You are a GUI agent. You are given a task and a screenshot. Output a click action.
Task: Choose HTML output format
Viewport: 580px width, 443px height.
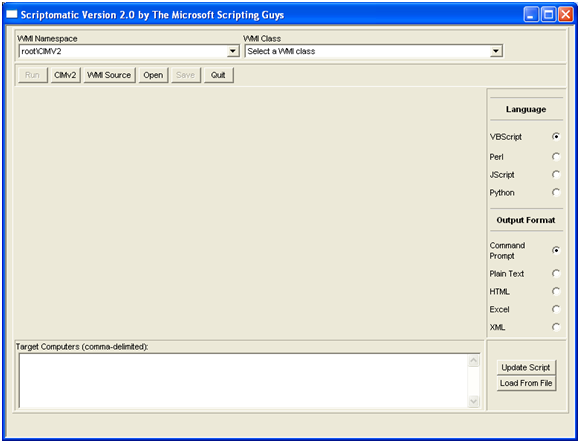556,291
